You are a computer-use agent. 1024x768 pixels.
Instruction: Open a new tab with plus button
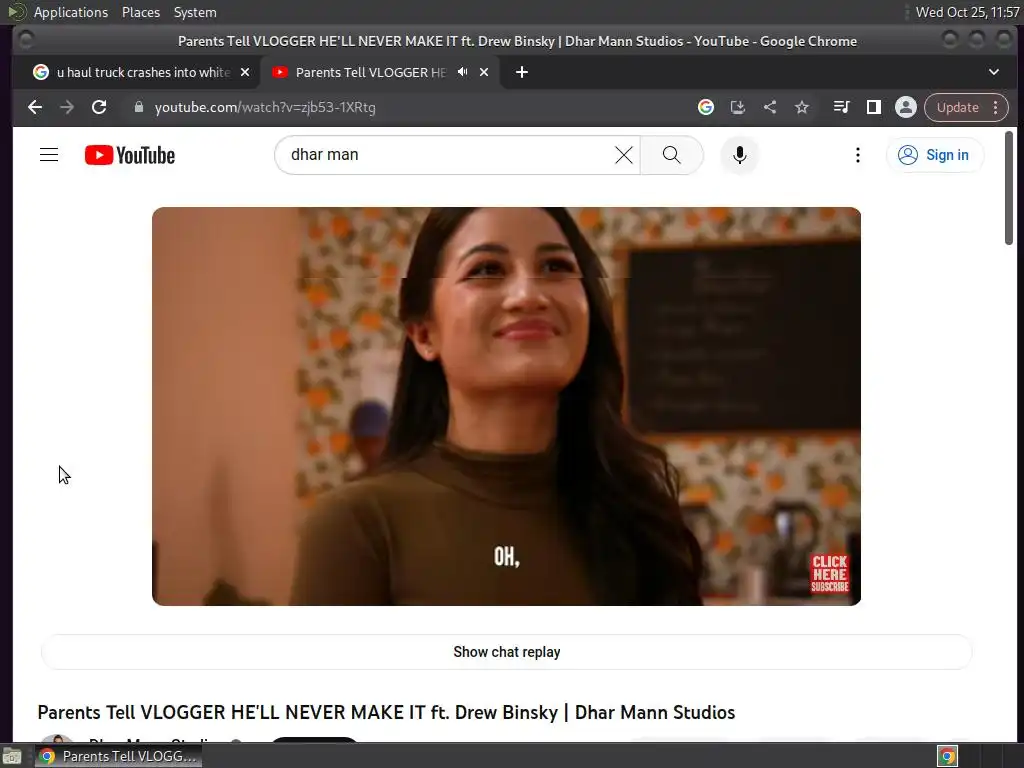(x=521, y=72)
